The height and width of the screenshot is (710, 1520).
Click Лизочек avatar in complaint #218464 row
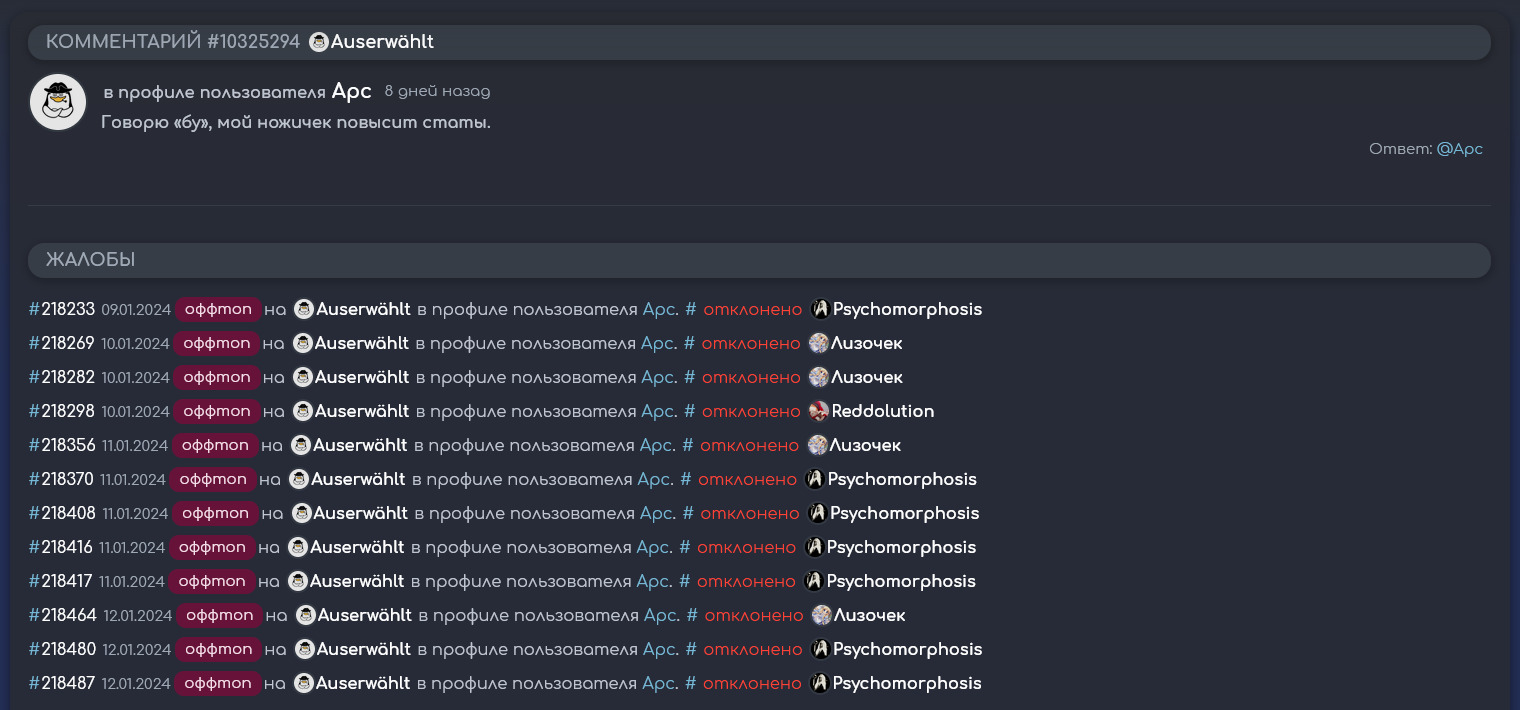821,616
